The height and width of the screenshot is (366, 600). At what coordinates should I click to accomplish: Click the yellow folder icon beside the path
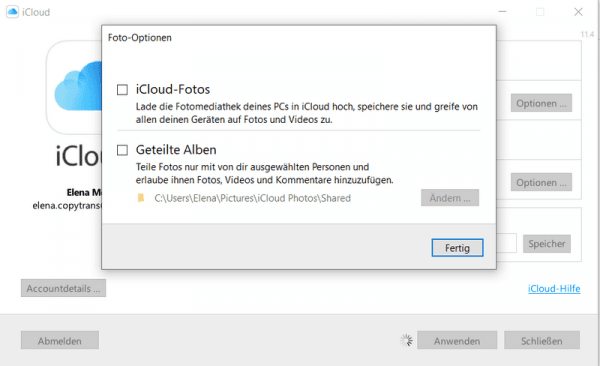pos(141,198)
